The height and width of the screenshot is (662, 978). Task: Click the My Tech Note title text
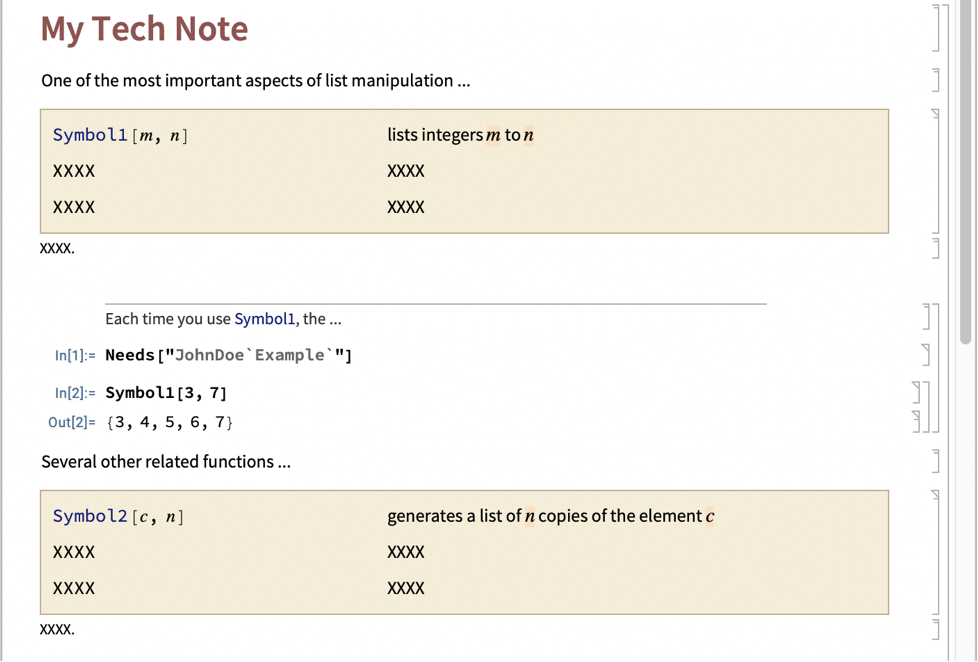coord(144,28)
